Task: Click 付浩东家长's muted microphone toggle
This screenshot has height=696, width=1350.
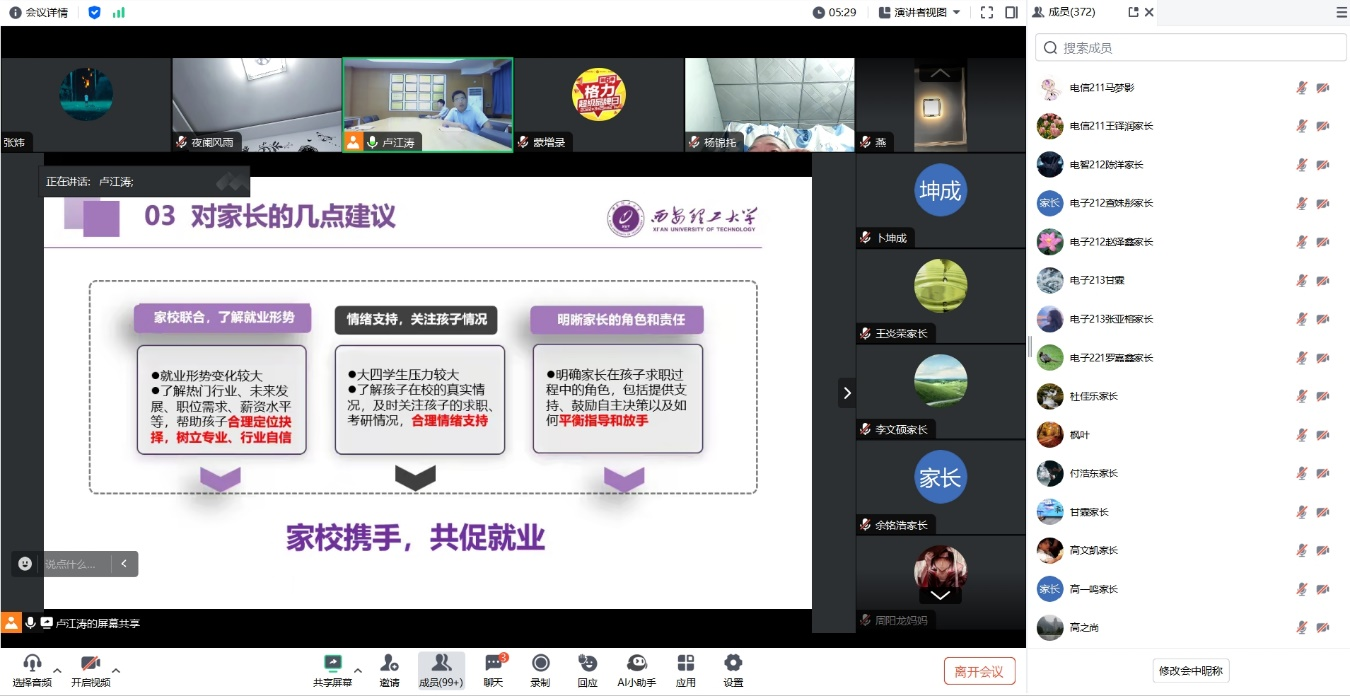Action: 1302,473
